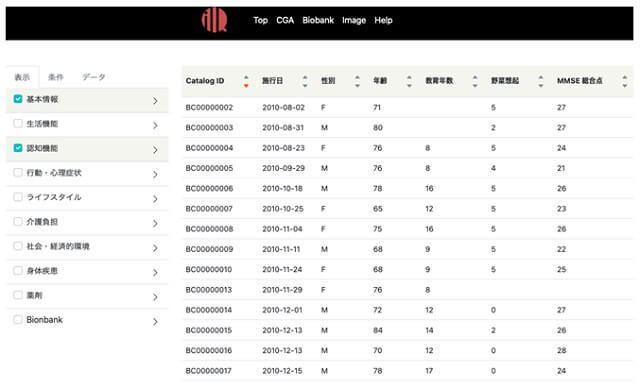Sort by MMSE 総合点 column arrows
The height and width of the screenshot is (388, 640).
tap(624, 81)
